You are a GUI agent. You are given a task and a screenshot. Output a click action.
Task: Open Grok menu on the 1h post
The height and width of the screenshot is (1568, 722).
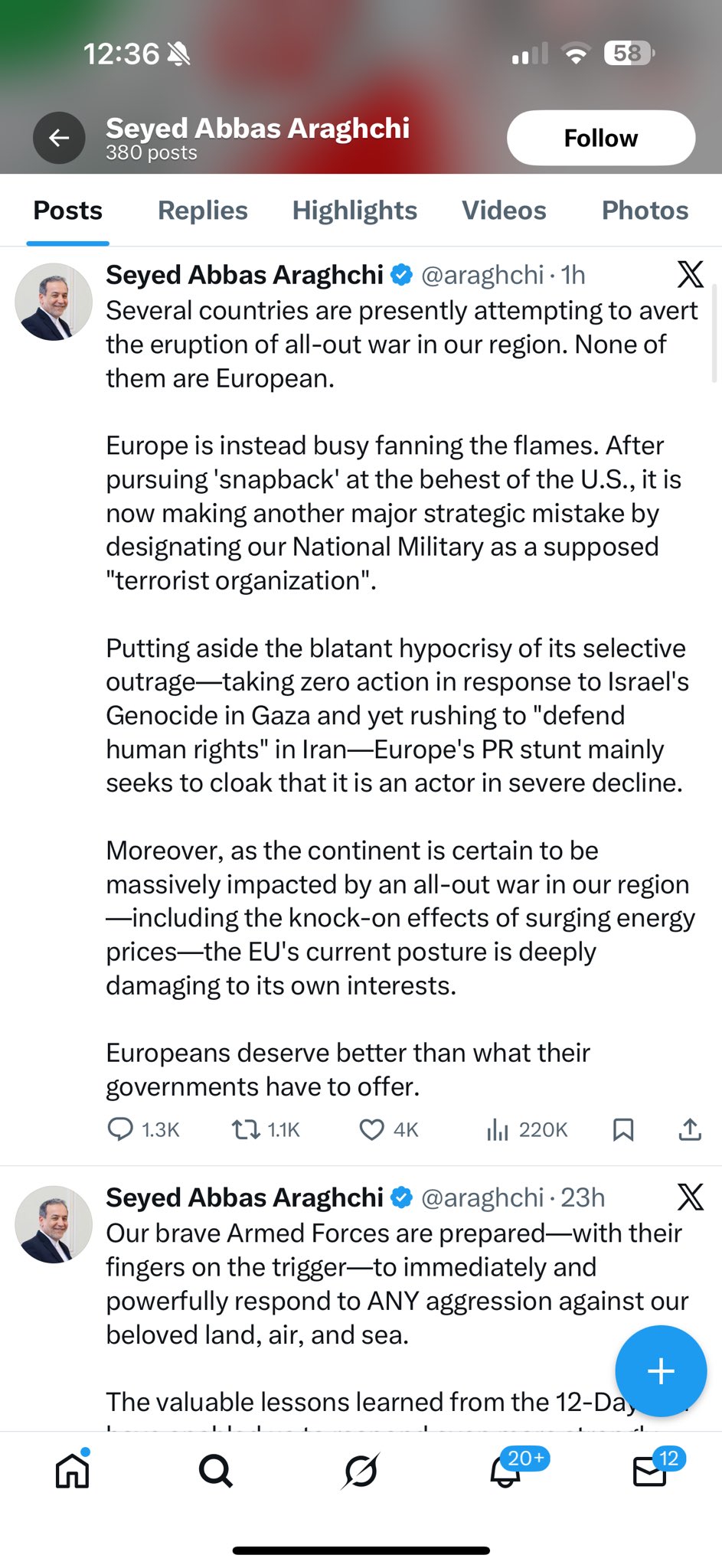pyautogui.click(x=690, y=274)
